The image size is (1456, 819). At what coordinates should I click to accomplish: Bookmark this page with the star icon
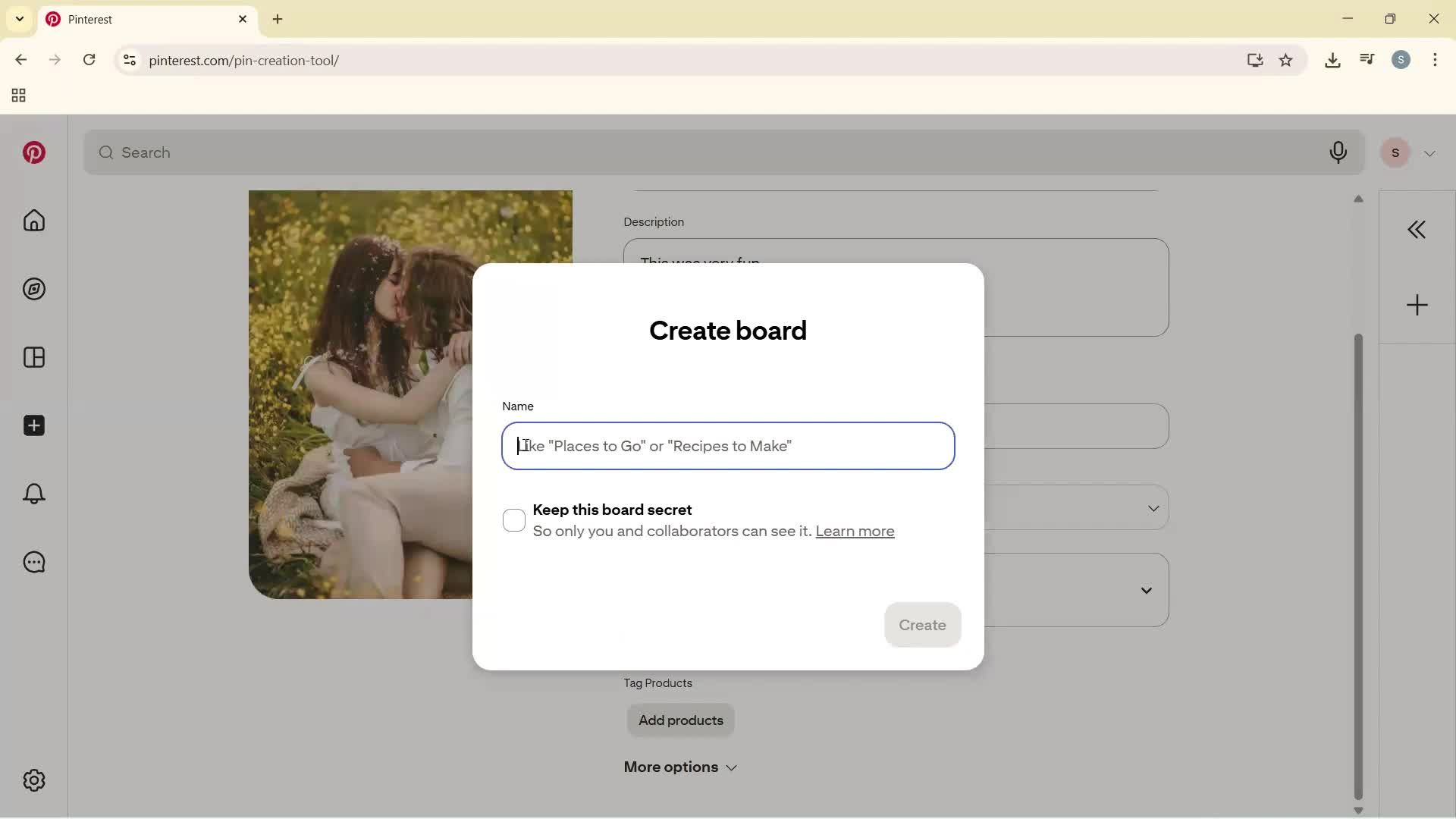(1287, 60)
